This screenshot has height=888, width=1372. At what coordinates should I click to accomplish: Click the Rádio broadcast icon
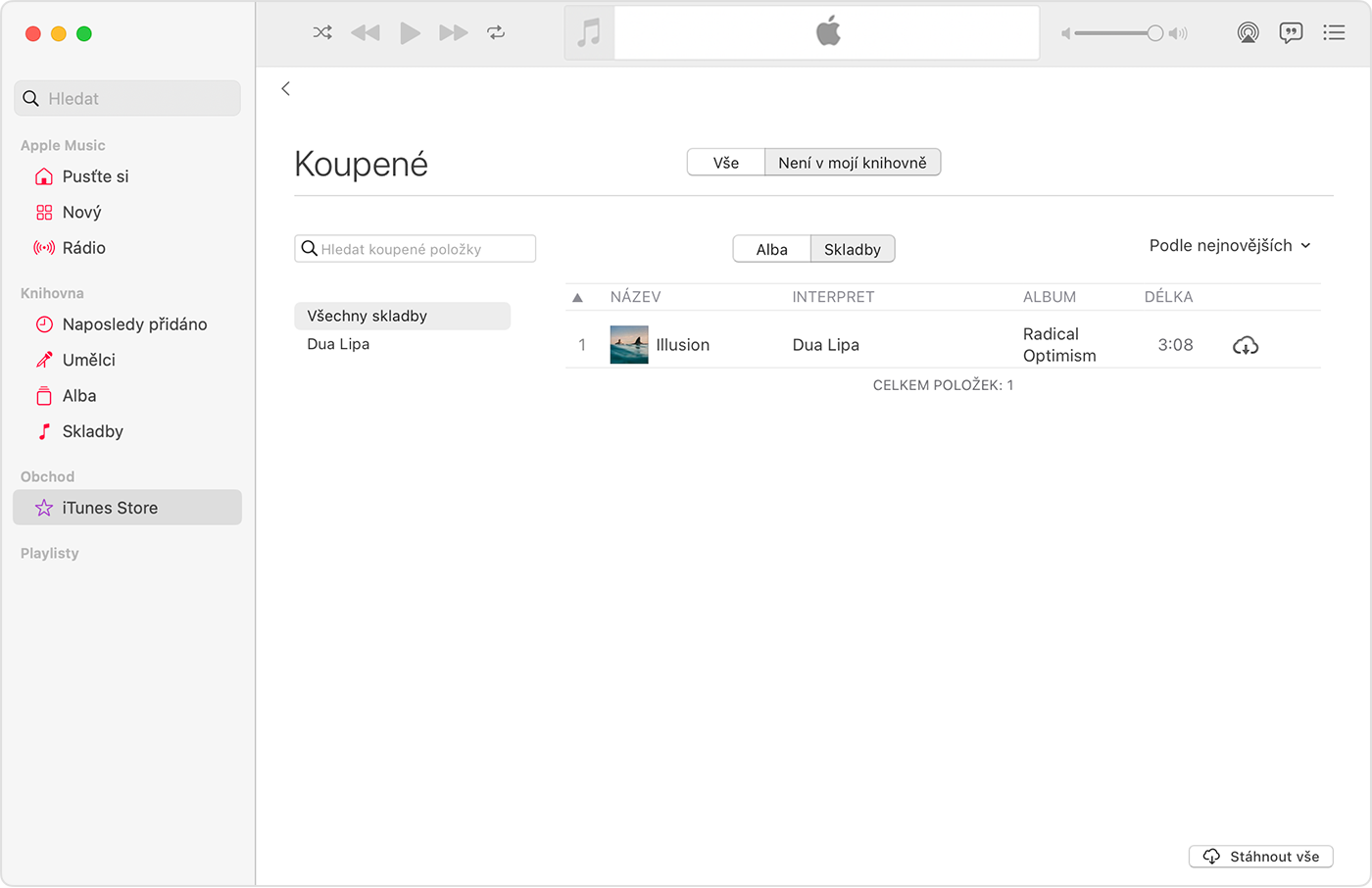pos(44,248)
